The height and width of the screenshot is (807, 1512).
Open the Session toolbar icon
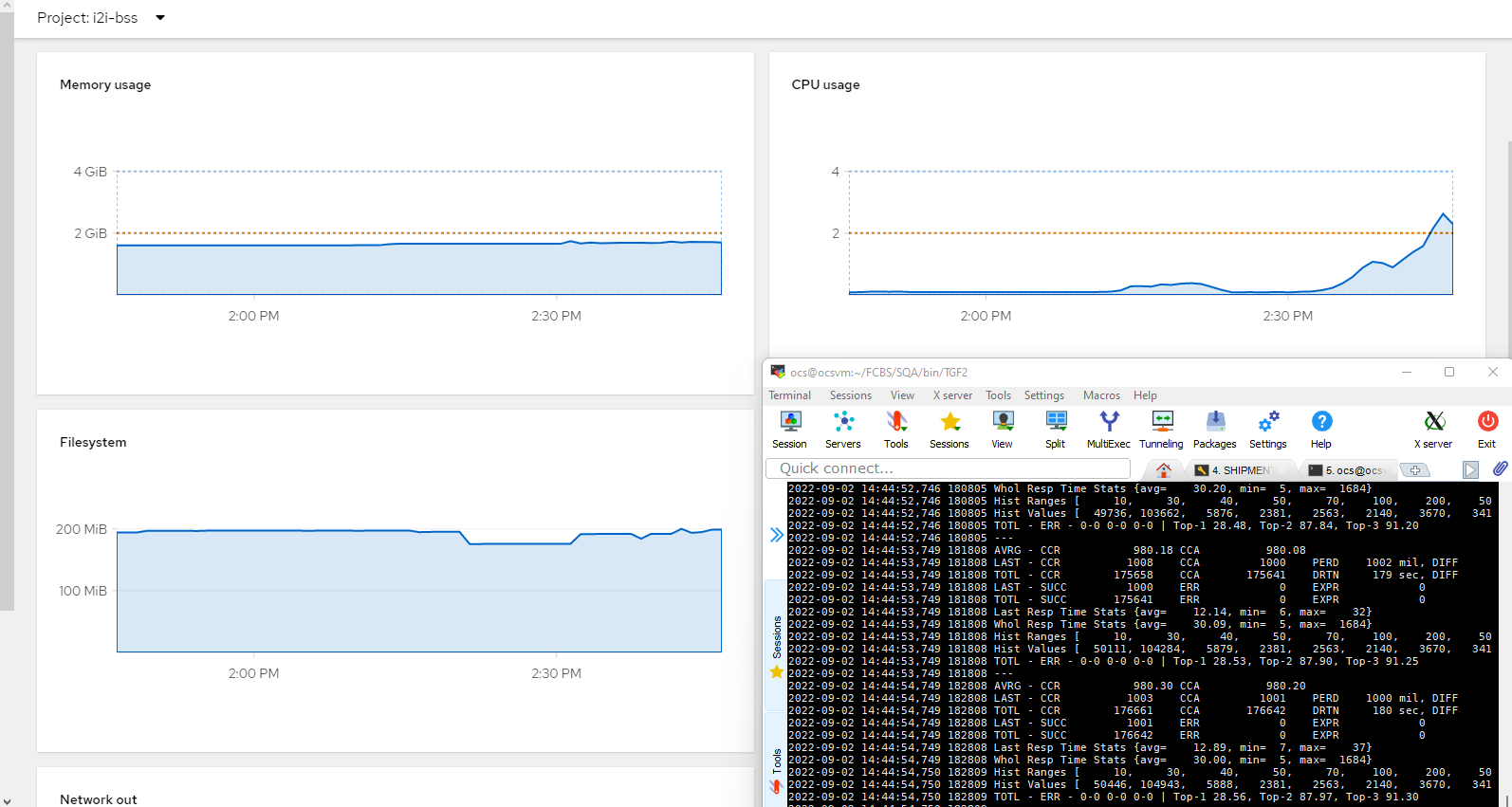789,430
